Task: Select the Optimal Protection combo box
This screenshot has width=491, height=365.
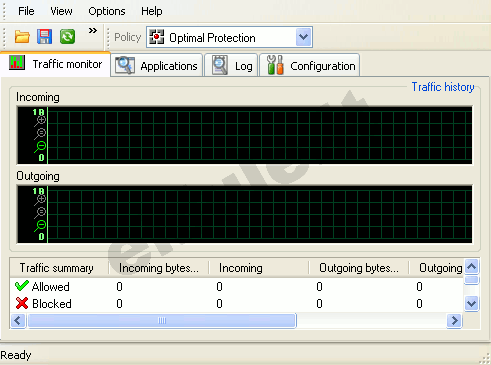Action: pos(229,37)
